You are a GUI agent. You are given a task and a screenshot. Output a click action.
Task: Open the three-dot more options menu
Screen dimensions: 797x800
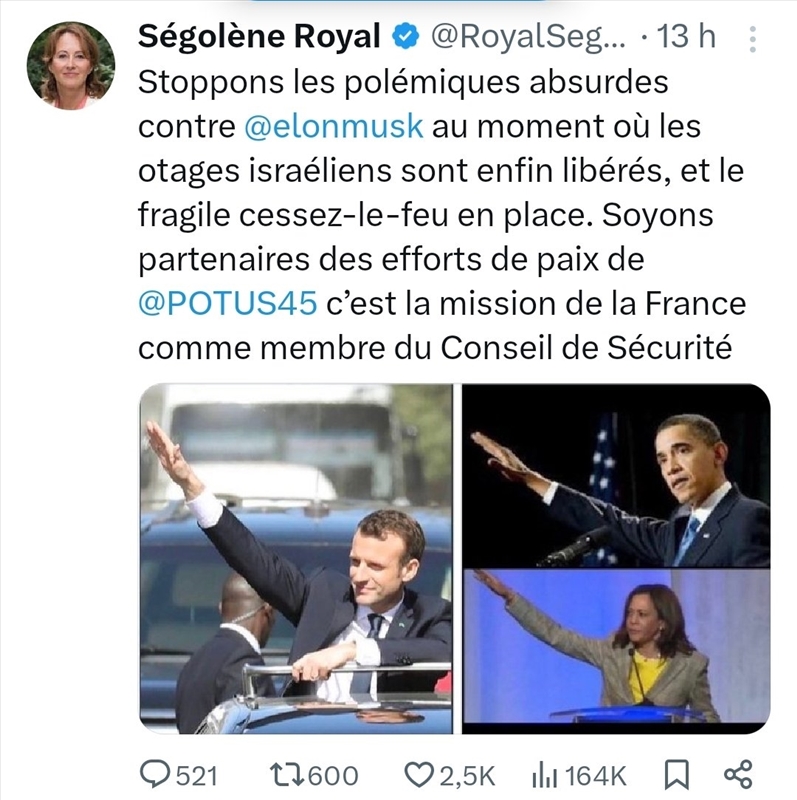point(751,38)
